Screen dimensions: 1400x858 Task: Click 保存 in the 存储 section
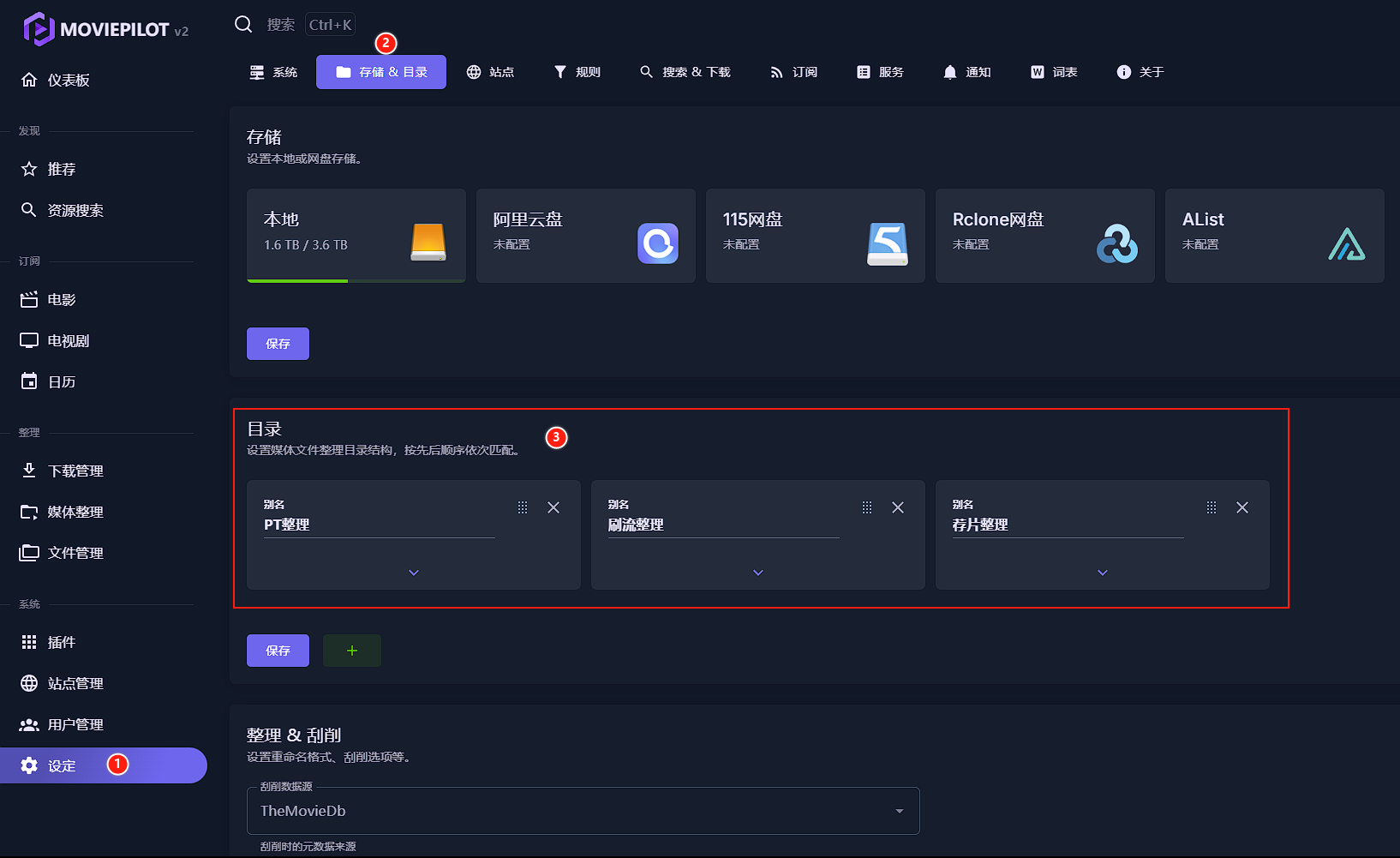tap(278, 344)
